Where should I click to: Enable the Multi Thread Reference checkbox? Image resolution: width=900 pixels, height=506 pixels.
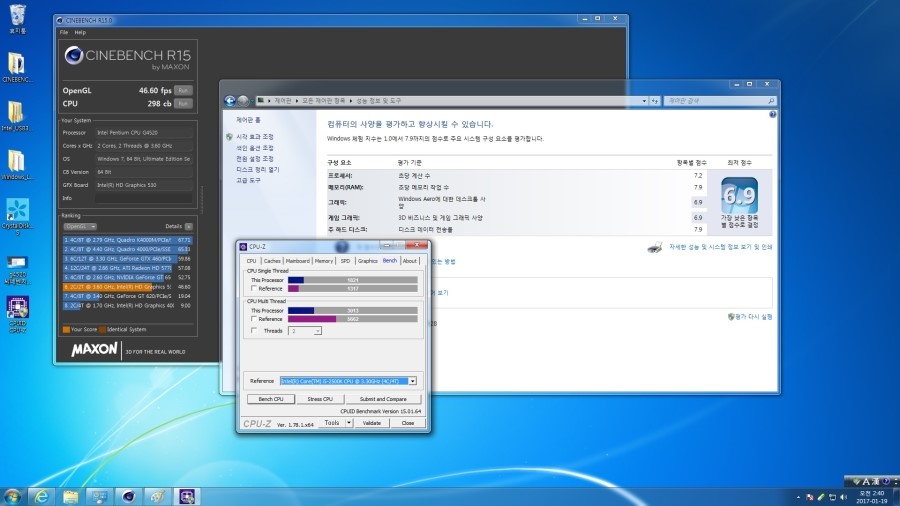(254, 319)
